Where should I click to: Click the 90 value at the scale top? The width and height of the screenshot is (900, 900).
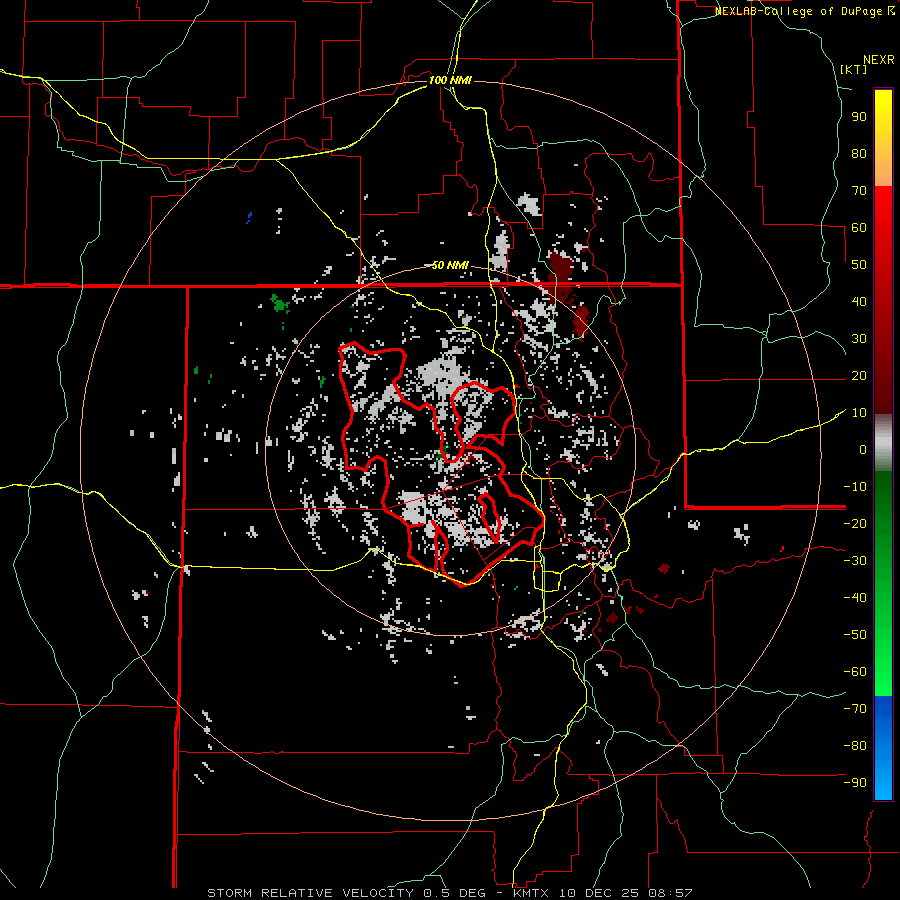pos(858,116)
